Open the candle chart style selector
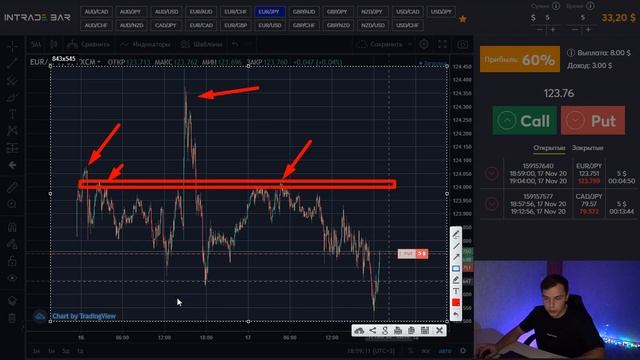The image size is (640, 360). 54,44
